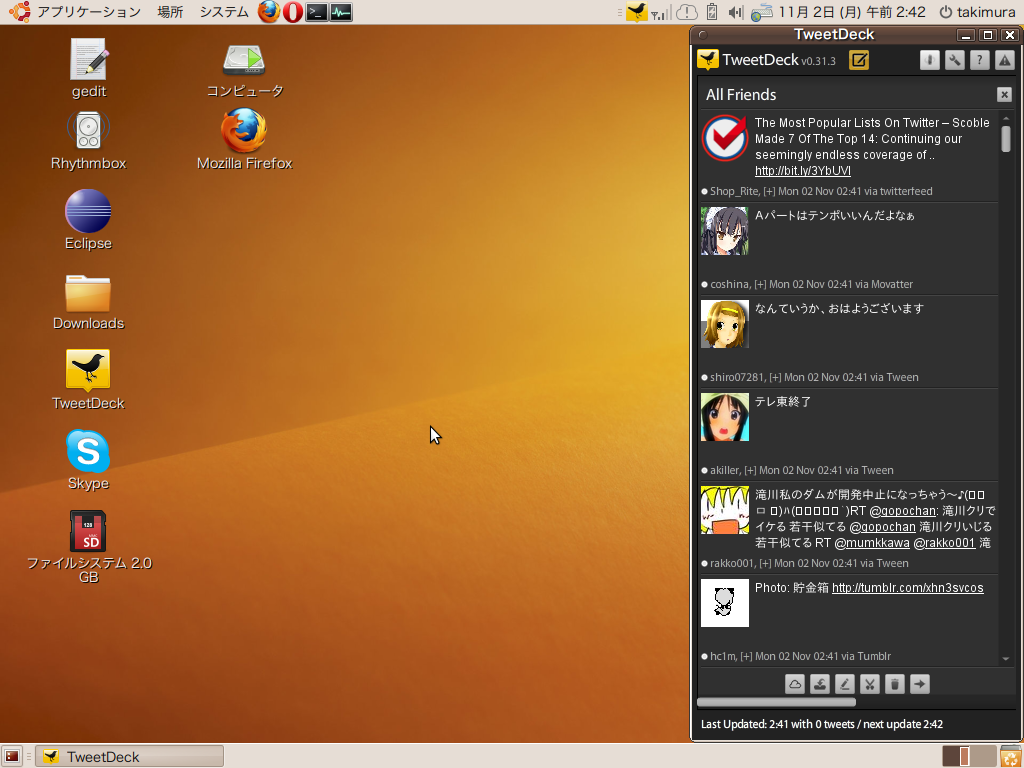Open the takimura user power menu

pos(977,12)
